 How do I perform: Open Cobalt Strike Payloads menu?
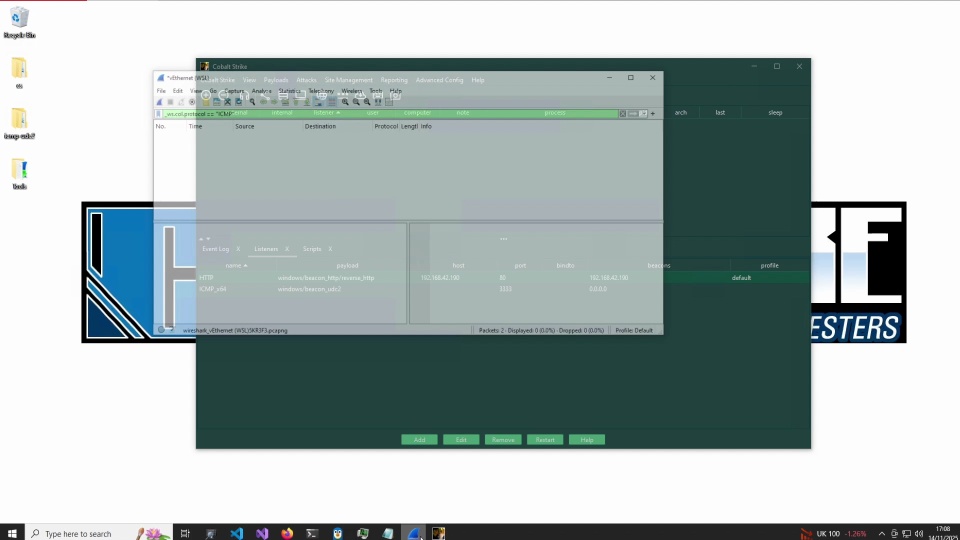[276, 80]
